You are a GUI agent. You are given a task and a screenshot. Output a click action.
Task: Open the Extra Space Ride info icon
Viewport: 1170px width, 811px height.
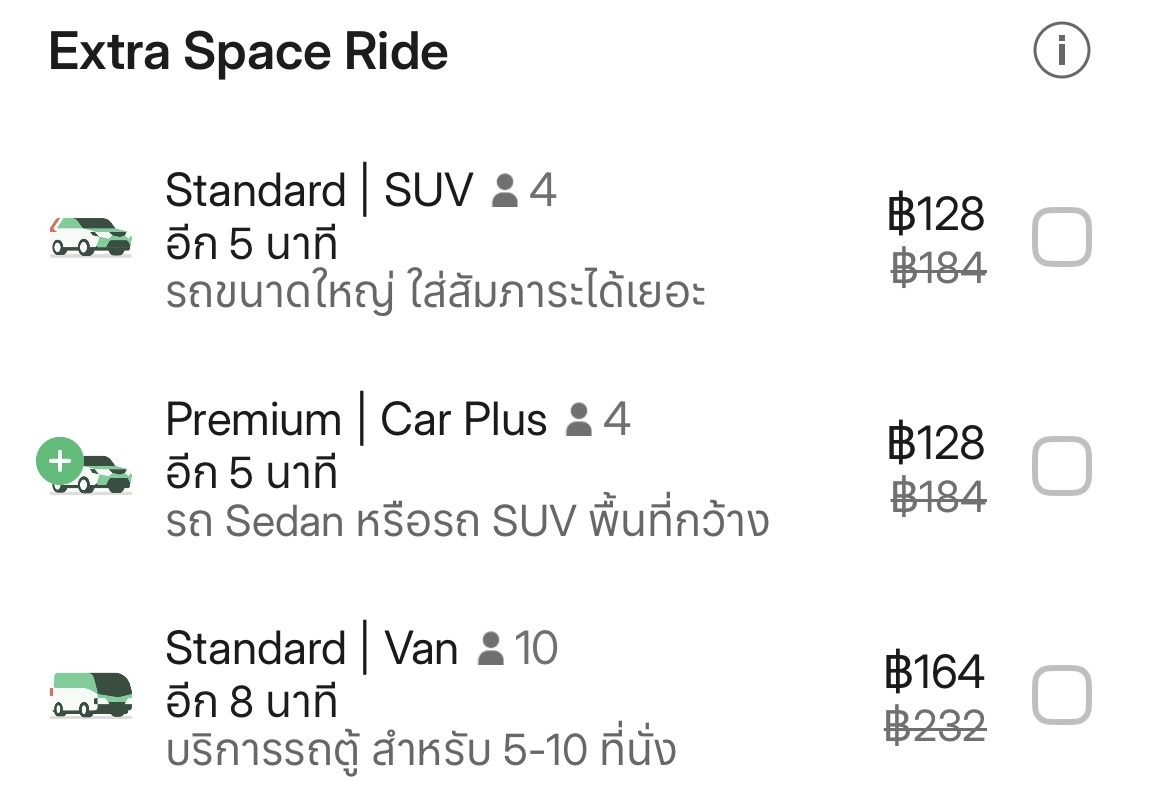1061,50
